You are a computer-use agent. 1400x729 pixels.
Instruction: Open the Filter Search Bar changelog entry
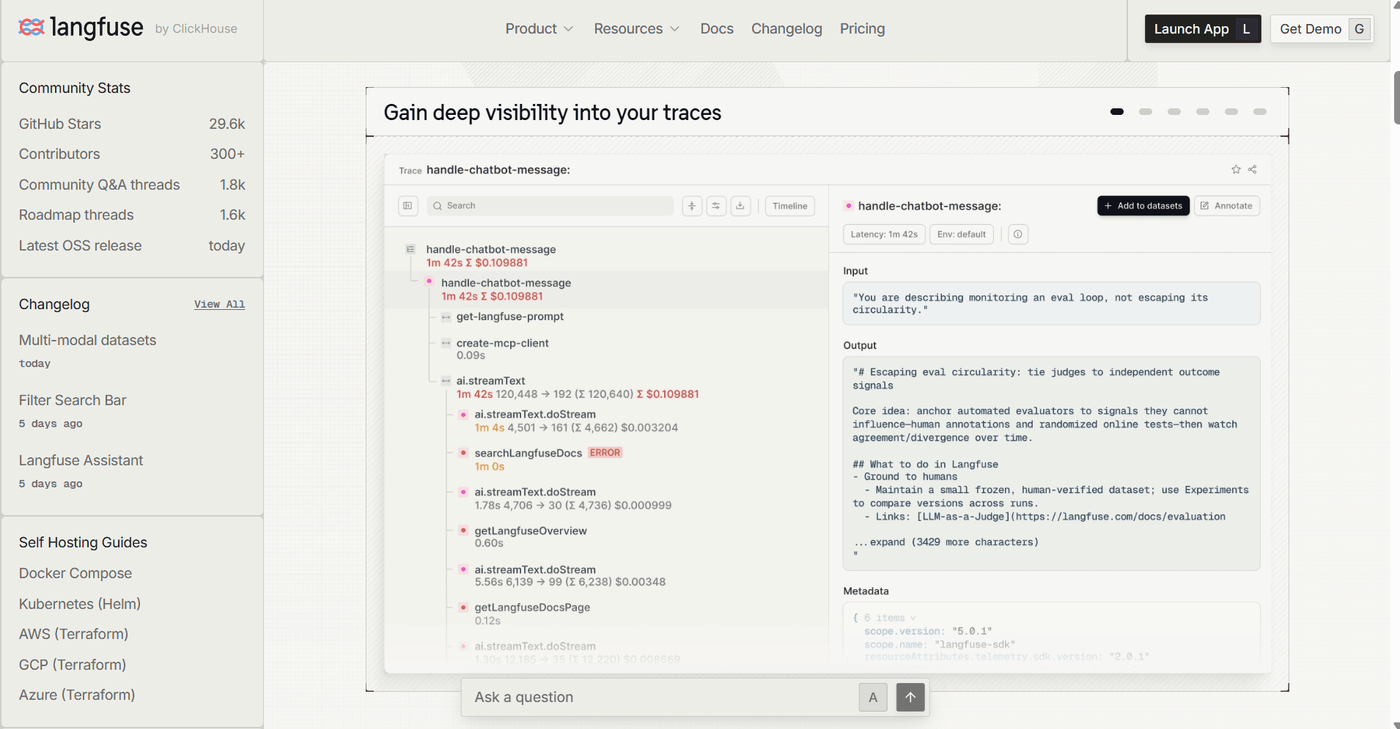tap(73, 400)
